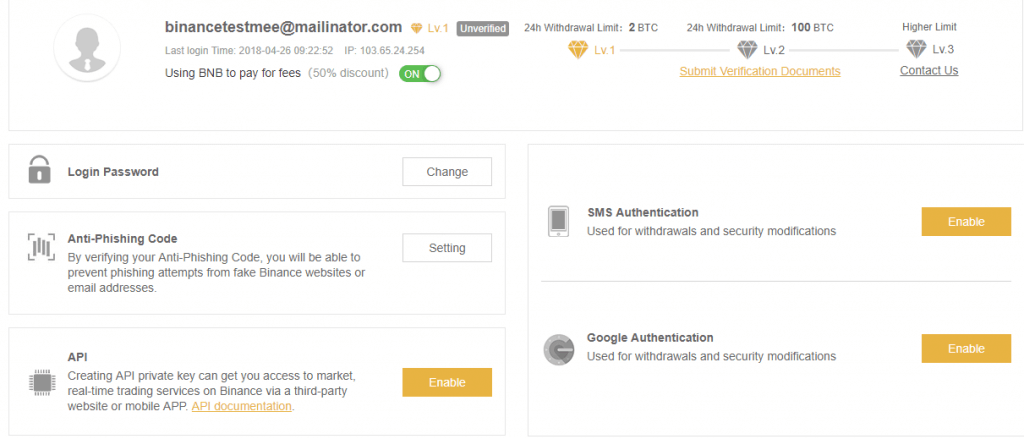Click the gold Lv.1 diamond in the level progress bar
This screenshot has height=439, width=1024.
point(578,50)
